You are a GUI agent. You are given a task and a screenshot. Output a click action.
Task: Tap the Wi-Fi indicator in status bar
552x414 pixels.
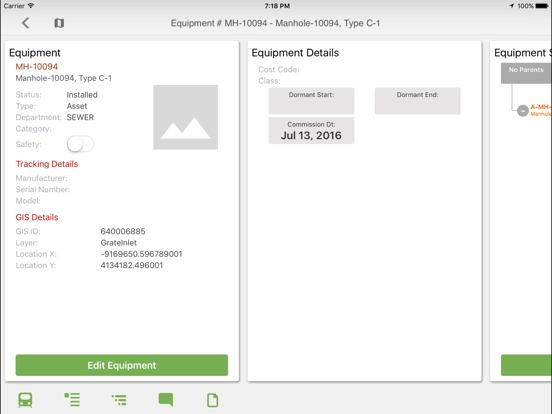[x=31, y=6]
